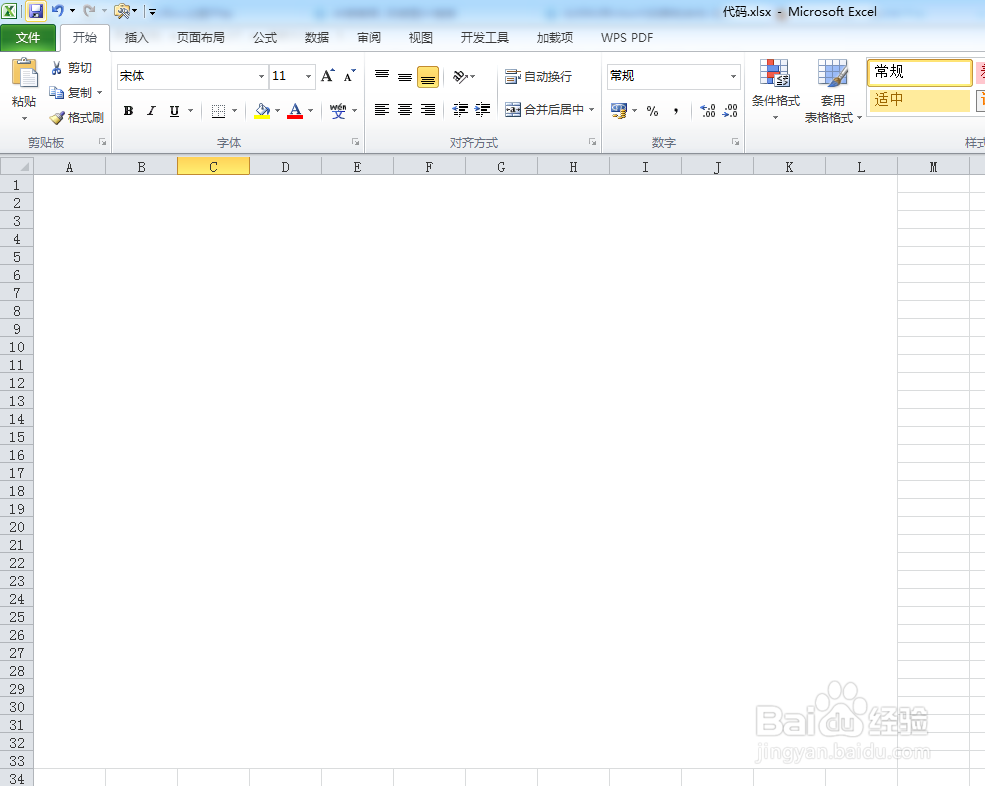Cut selection with scissors icon

[x=57, y=68]
